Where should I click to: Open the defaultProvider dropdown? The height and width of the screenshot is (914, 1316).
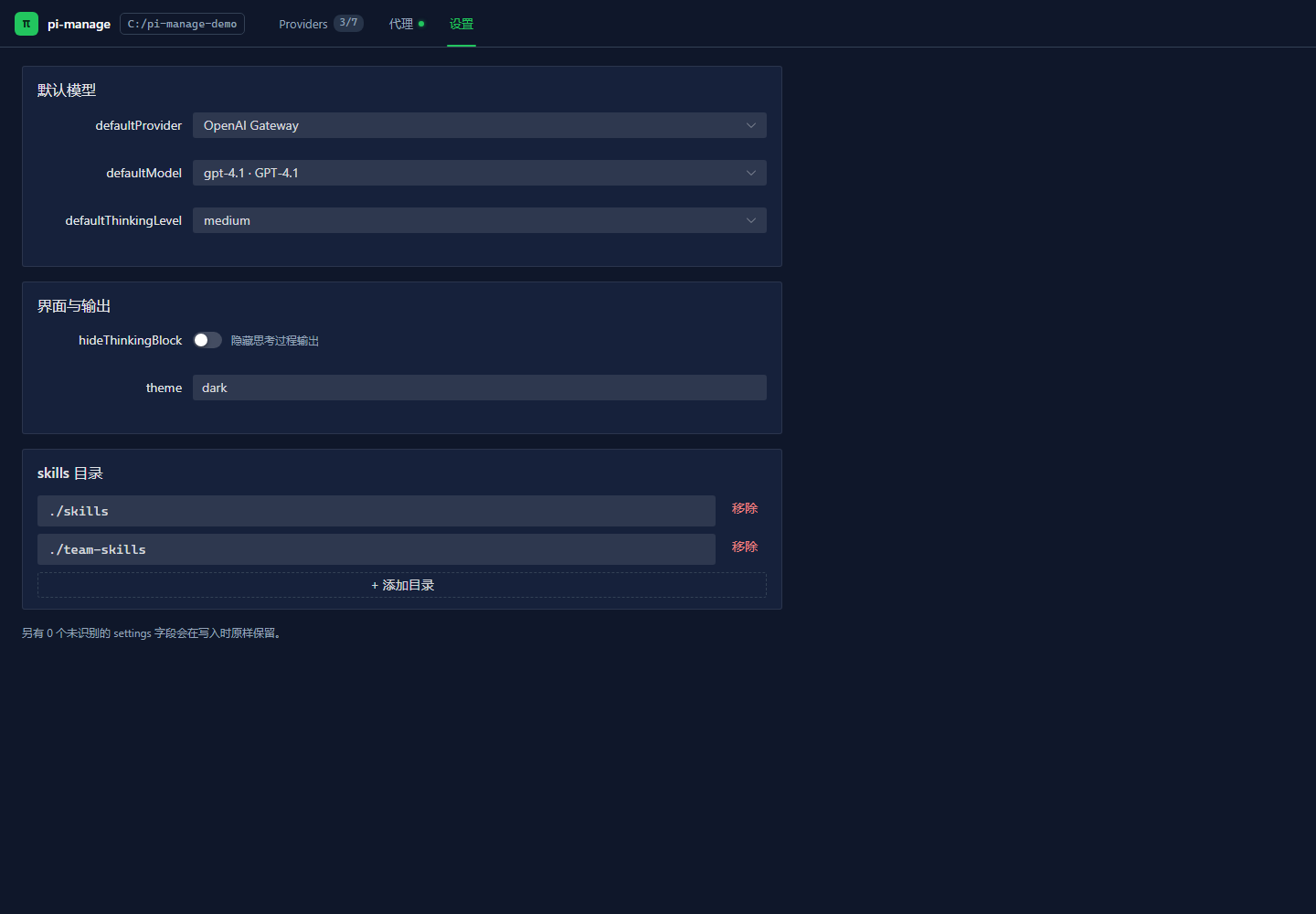480,125
